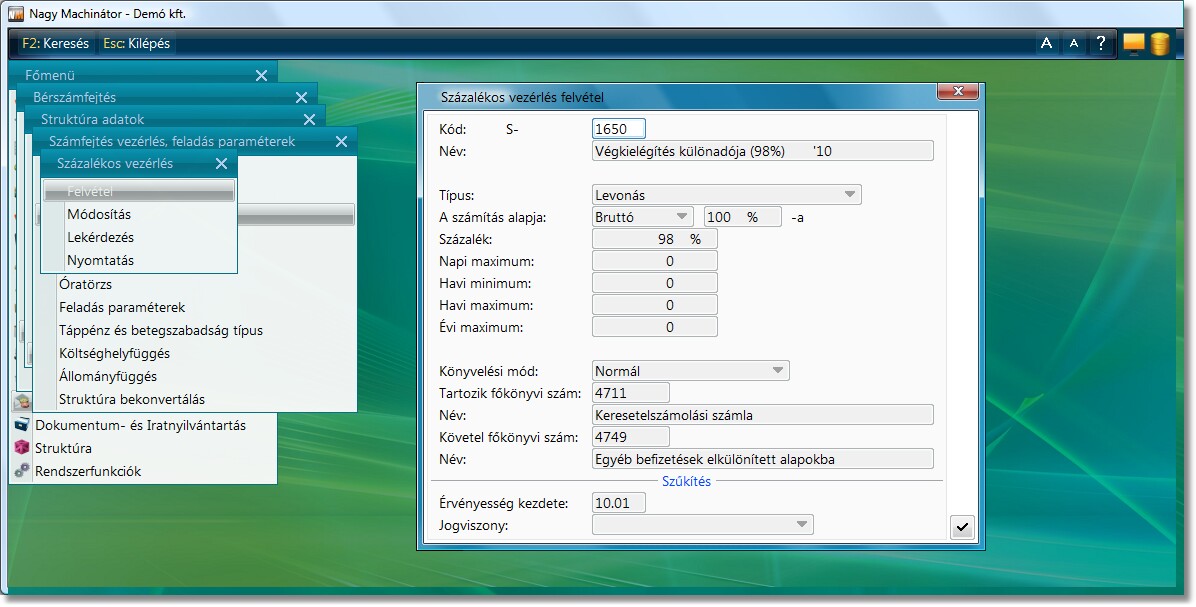Viewport: 1196px width, 607px height.
Task: Click the smaller font size icon
Action: click(x=1073, y=43)
